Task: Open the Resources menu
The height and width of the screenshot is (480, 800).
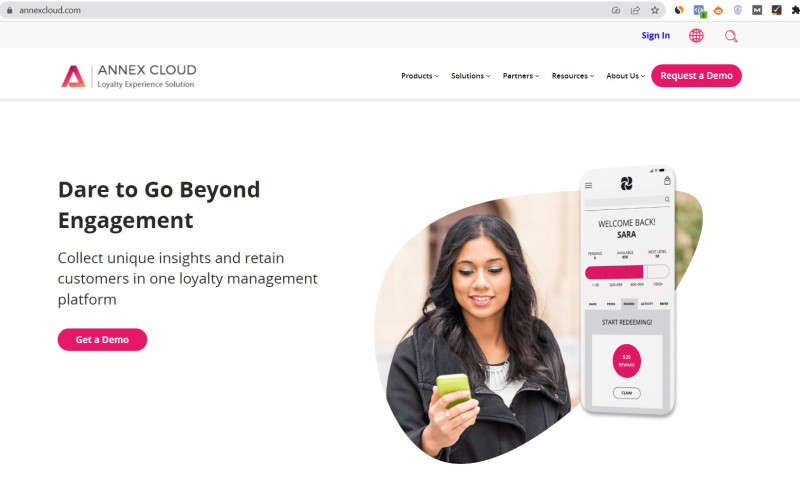Action: tap(572, 75)
